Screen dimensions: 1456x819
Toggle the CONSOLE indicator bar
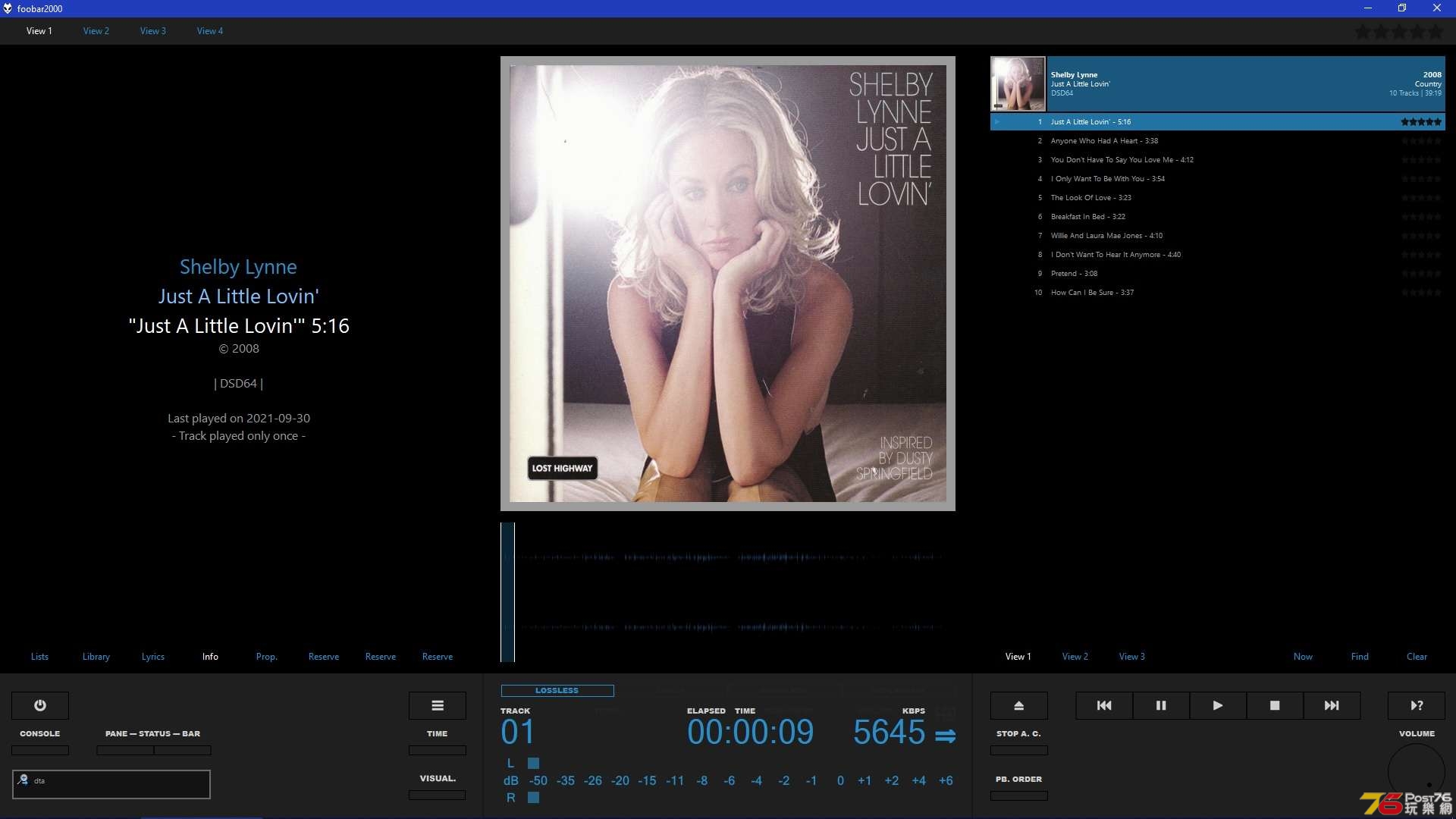[x=40, y=750]
